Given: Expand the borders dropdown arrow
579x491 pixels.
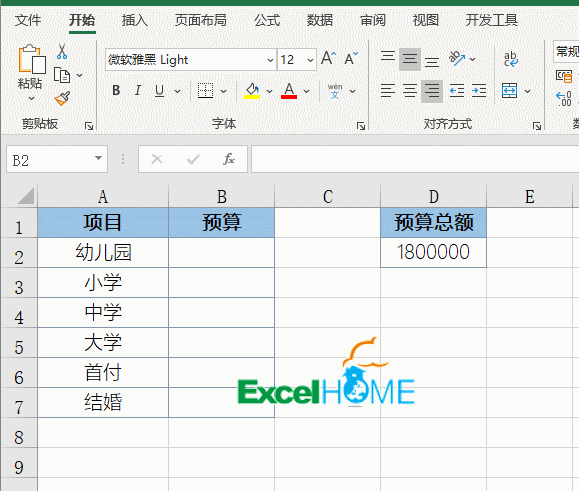Looking at the screenshot, I should click(x=223, y=91).
